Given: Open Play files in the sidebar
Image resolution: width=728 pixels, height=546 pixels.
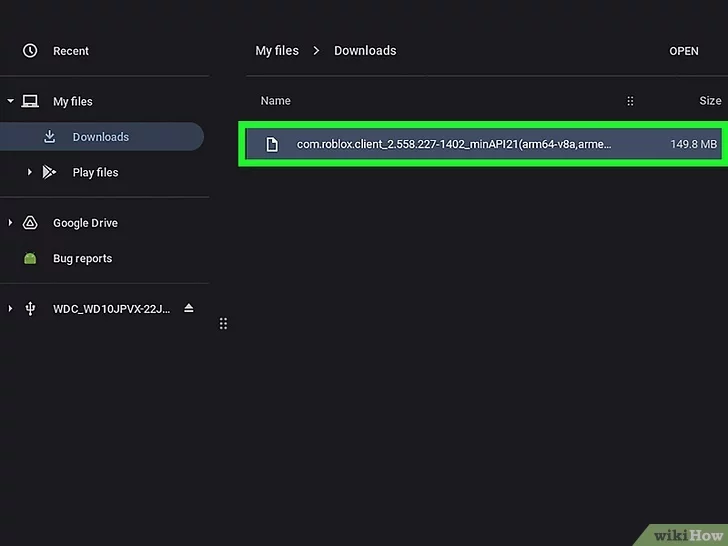Looking at the screenshot, I should pyautogui.click(x=95, y=172).
